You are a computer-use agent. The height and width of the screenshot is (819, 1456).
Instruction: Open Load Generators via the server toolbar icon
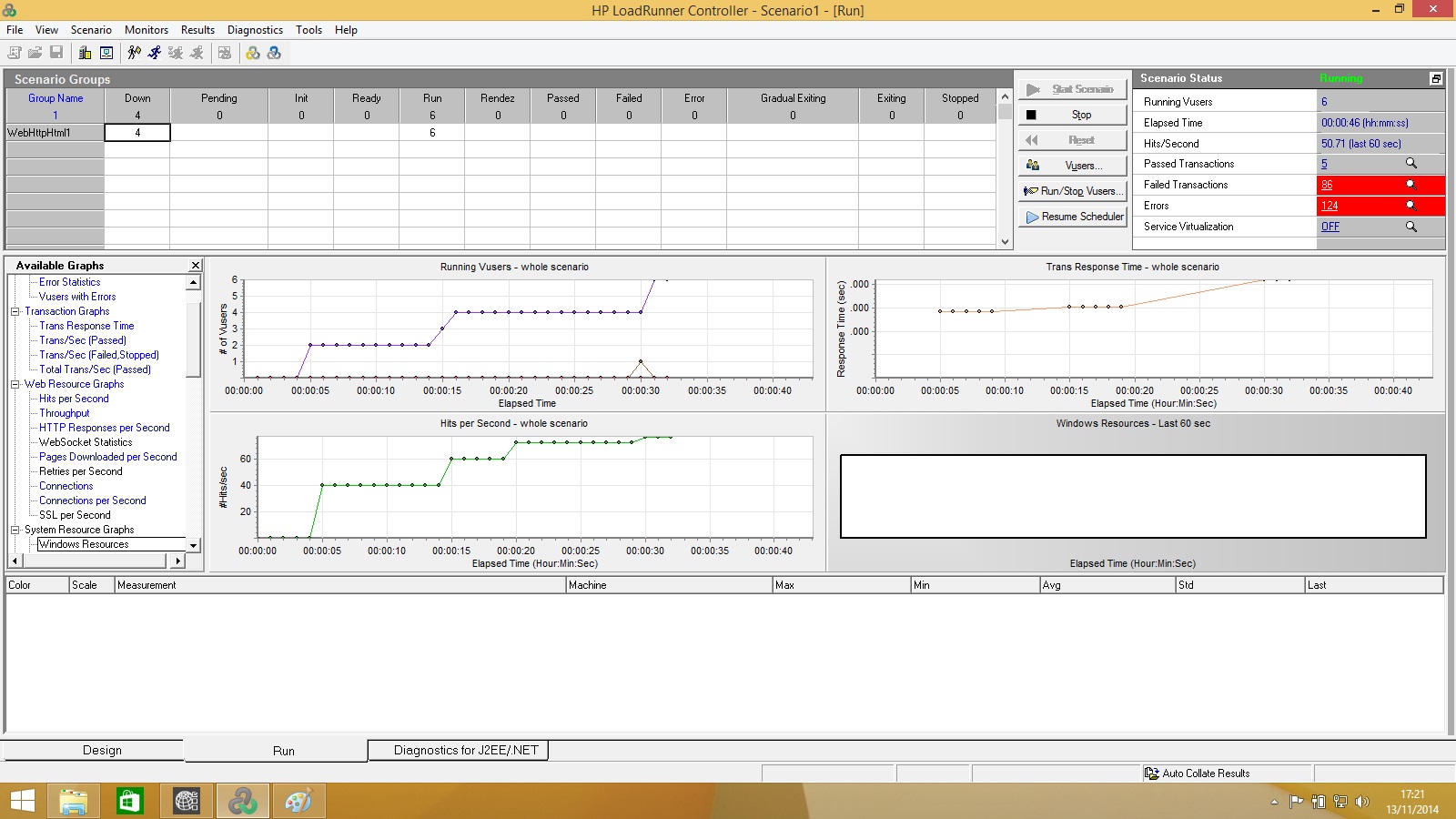[x=85, y=53]
